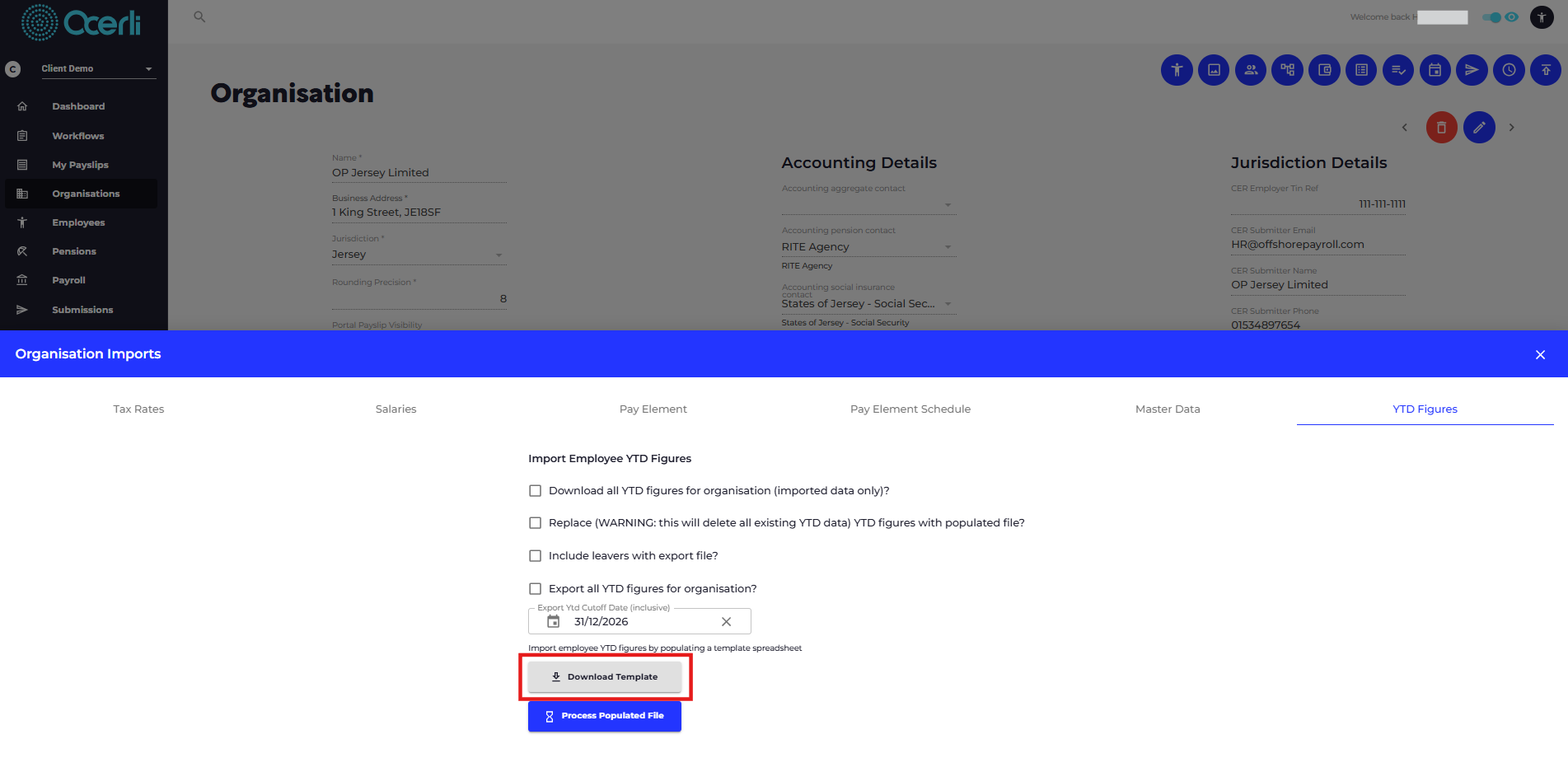Close the Organisation Imports panel
The image size is (1568, 767).
[1540, 354]
